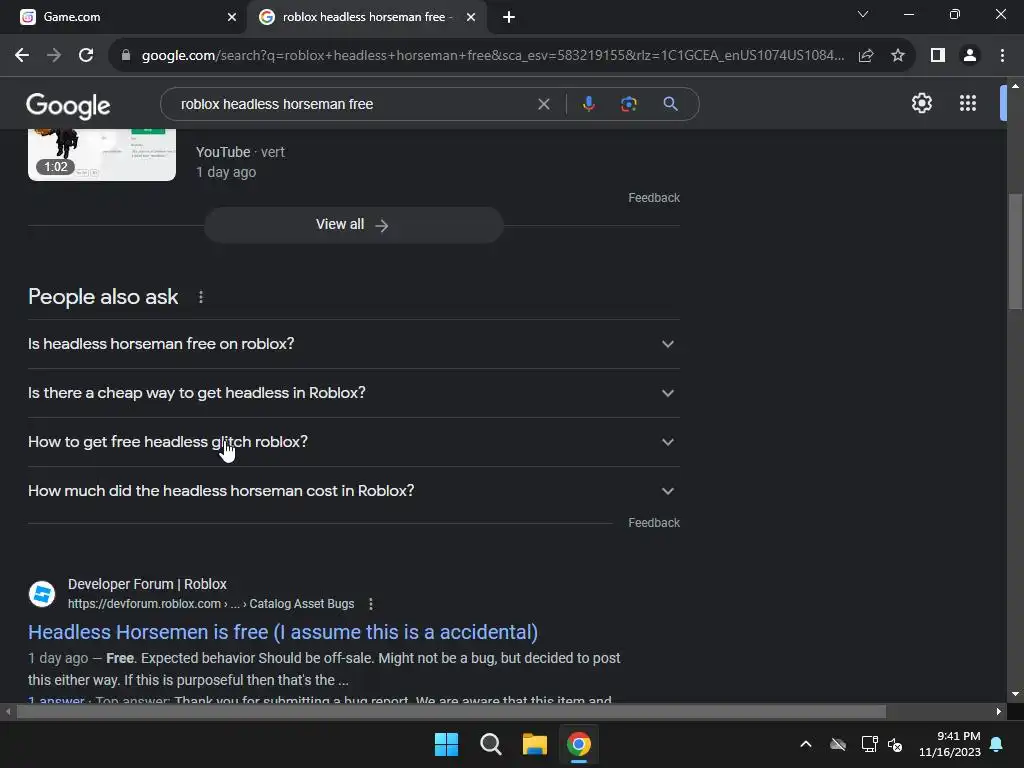Open network display tray icon
Screen dimensions: 1024x768
point(869,744)
